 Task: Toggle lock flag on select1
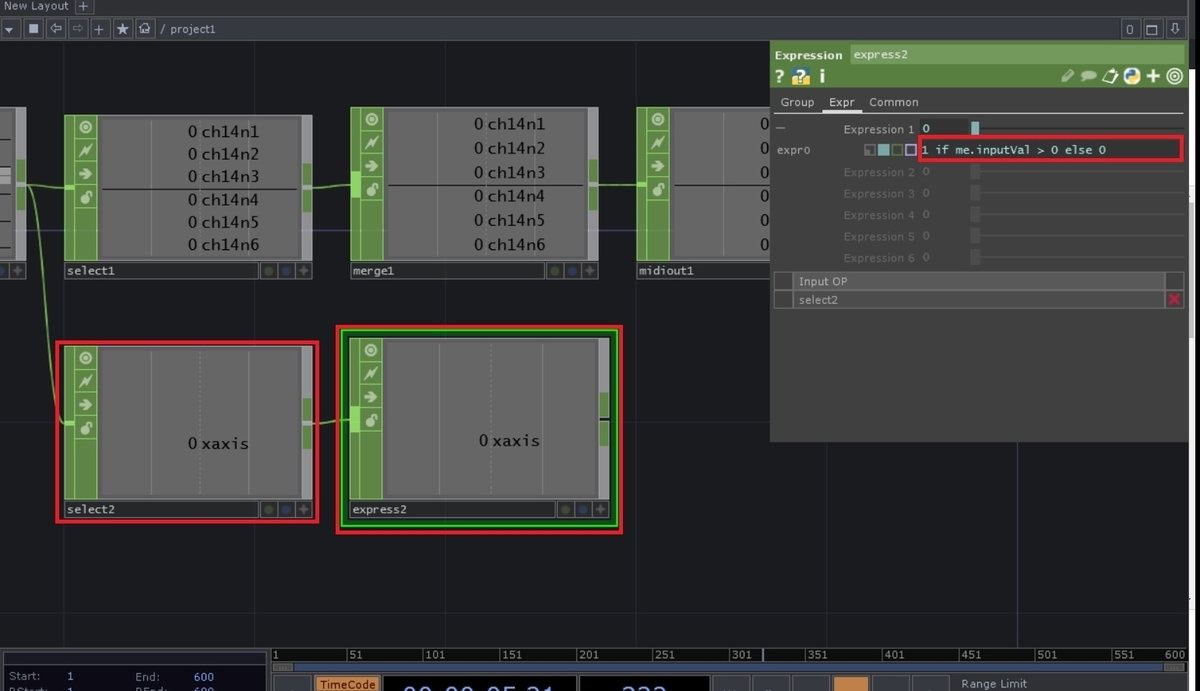tap(86, 197)
